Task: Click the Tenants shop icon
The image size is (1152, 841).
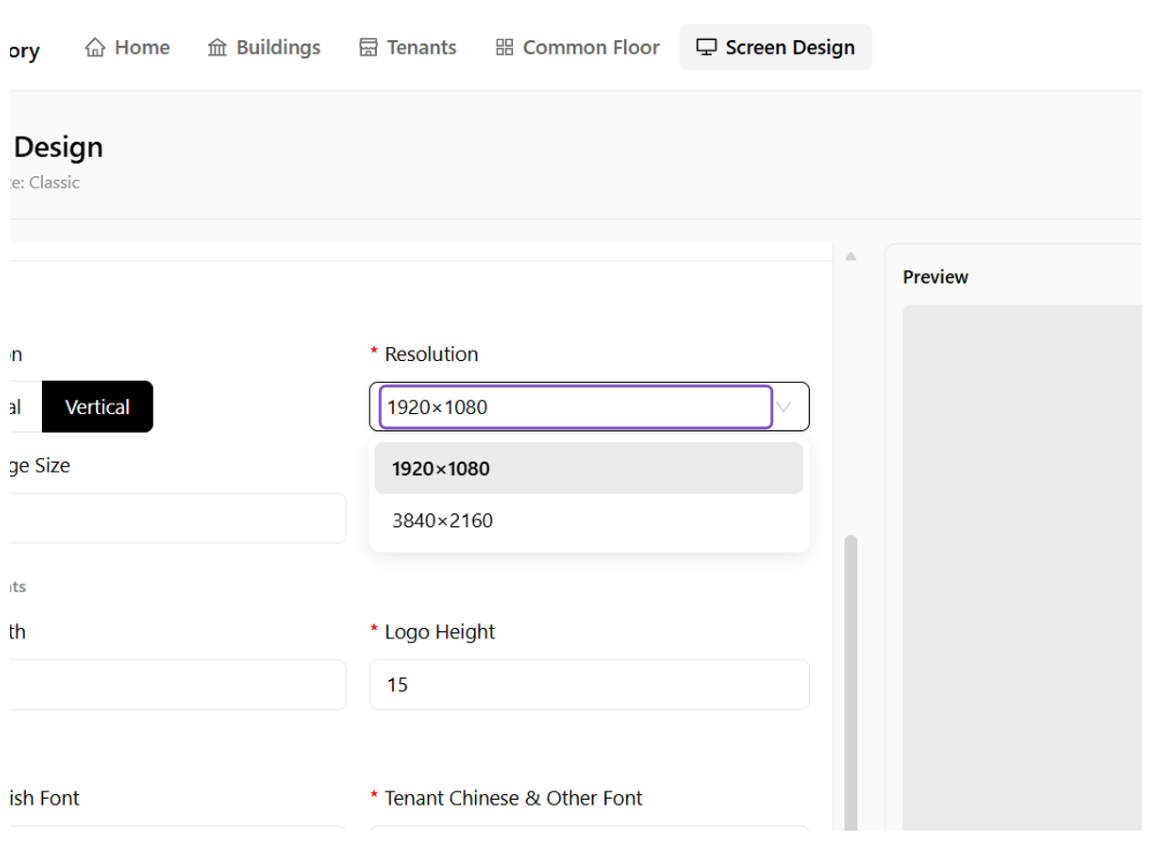Action: pos(368,48)
